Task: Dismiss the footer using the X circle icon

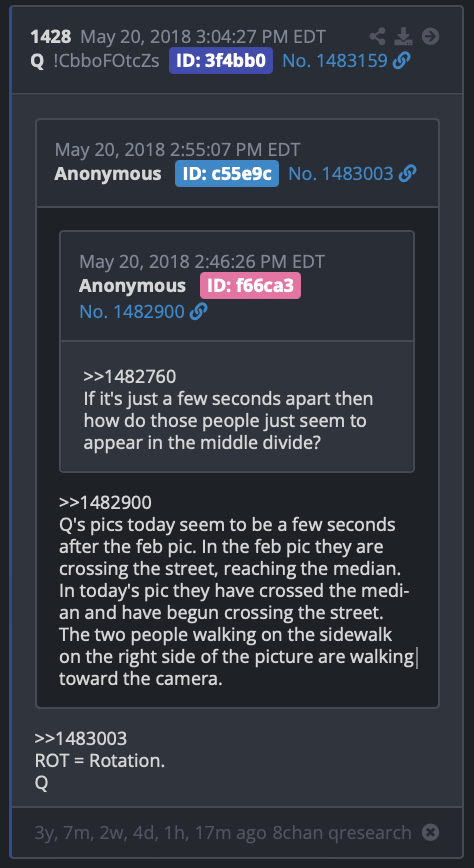Action: point(430,832)
